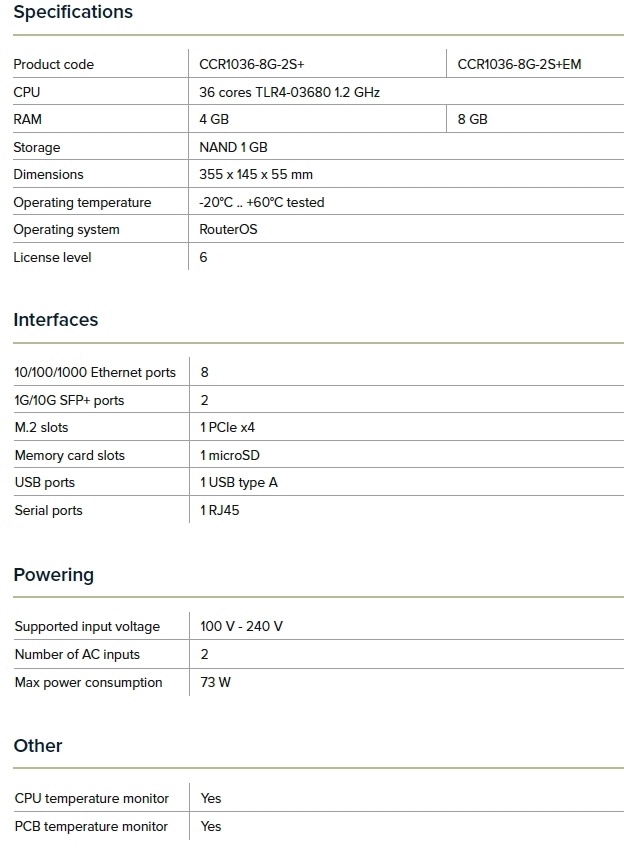Click the Interfaces section heading
The height and width of the screenshot is (850, 624).
[x=56, y=320]
